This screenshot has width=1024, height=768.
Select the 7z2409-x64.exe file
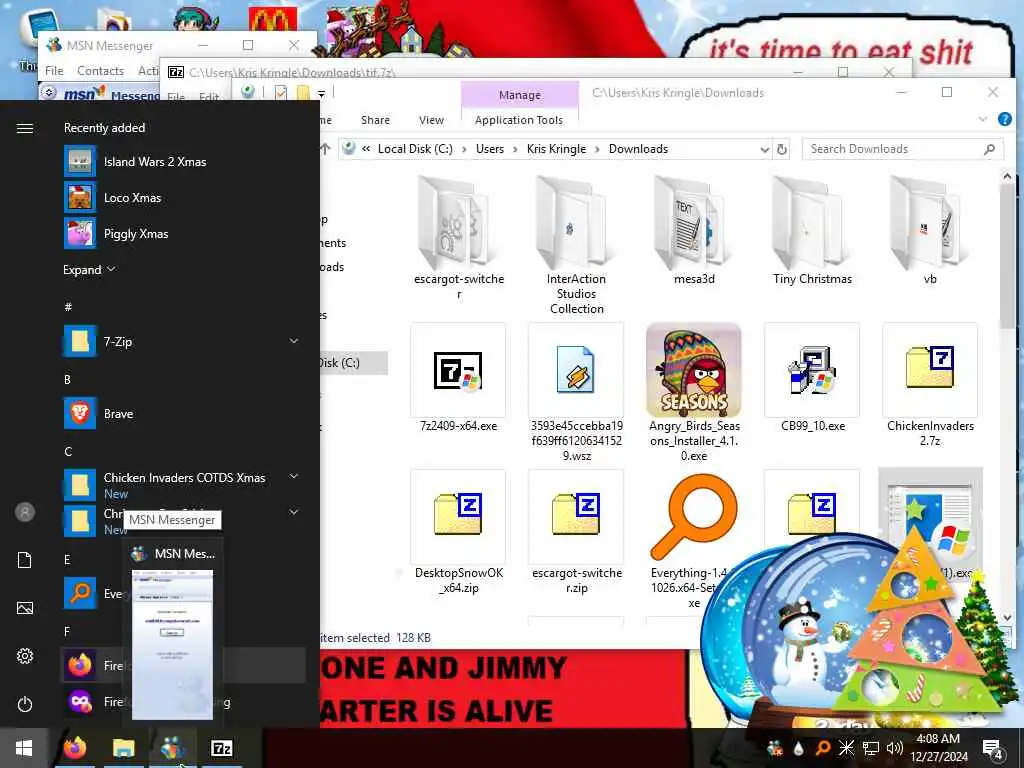(x=458, y=379)
